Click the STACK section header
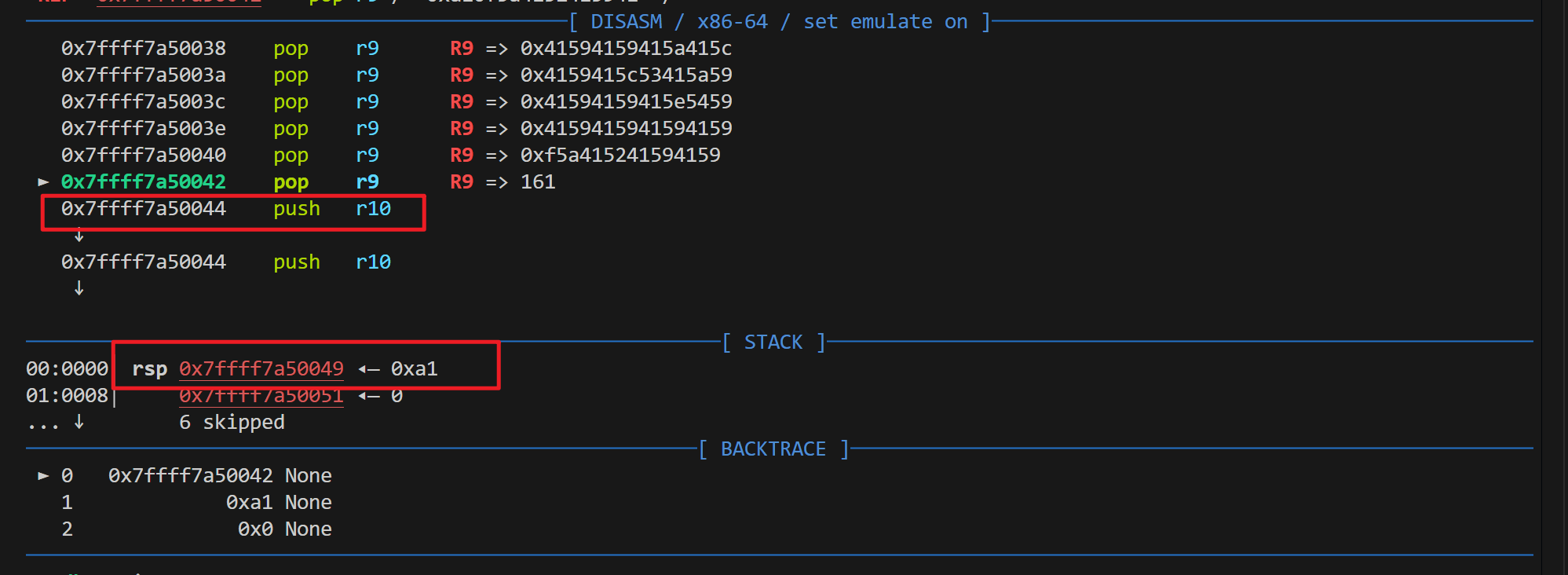Screen dimensions: 1568x575 (x=773, y=342)
